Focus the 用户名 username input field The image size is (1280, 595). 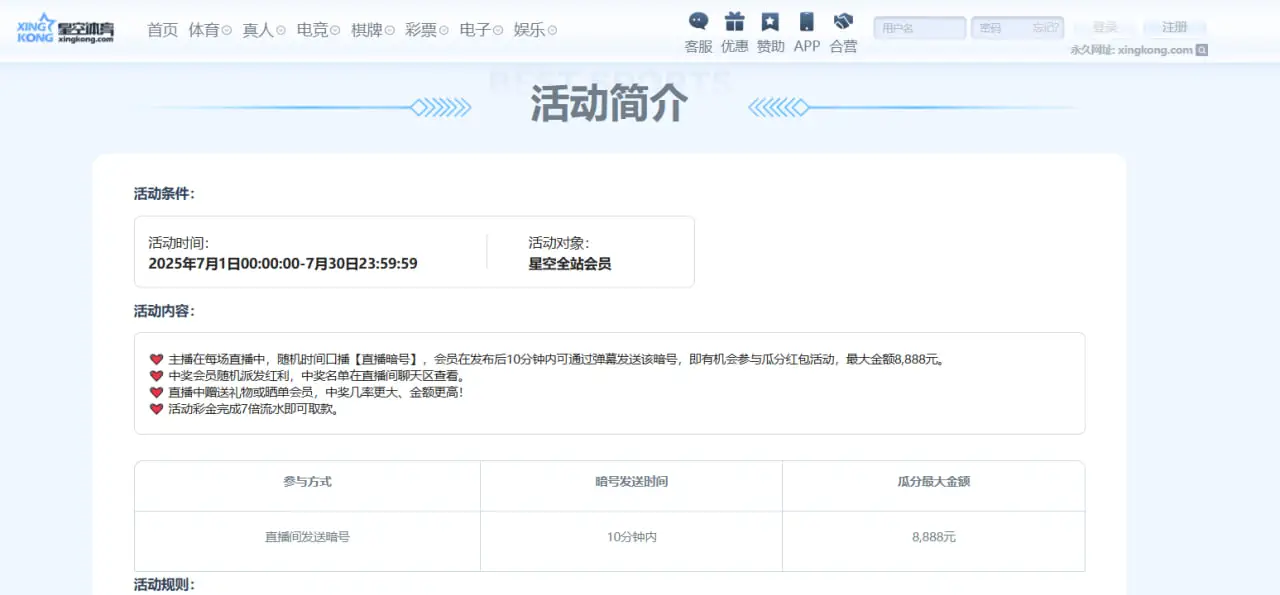pos(919,28)
